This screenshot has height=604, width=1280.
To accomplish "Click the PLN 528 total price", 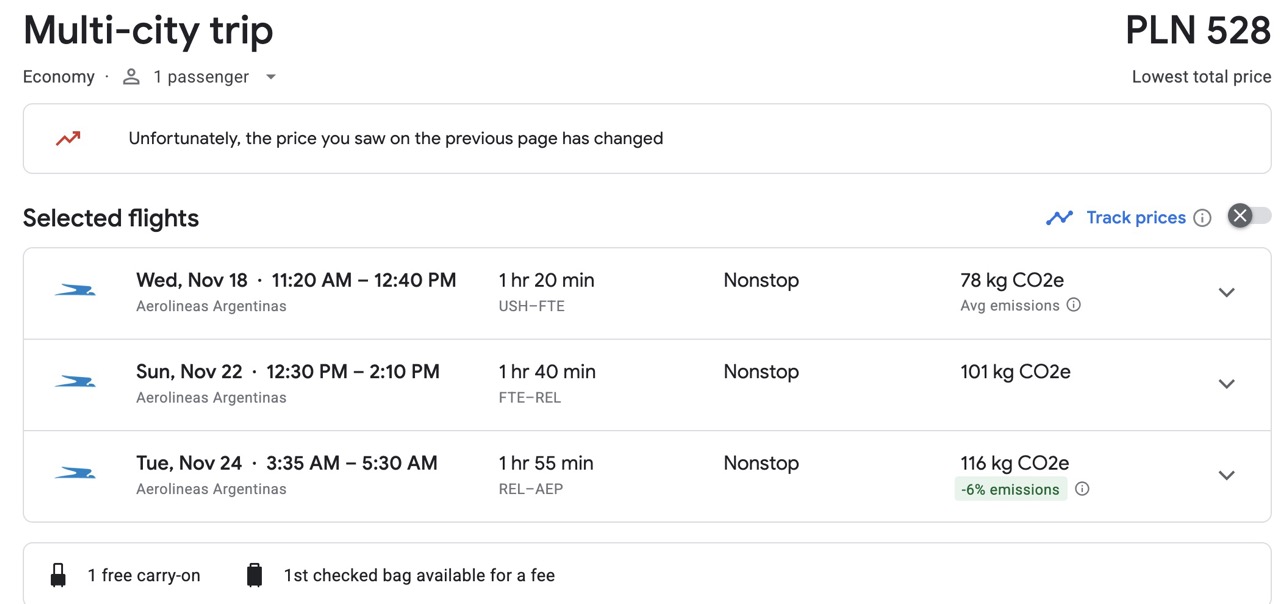I will (x=1198, y=31).
